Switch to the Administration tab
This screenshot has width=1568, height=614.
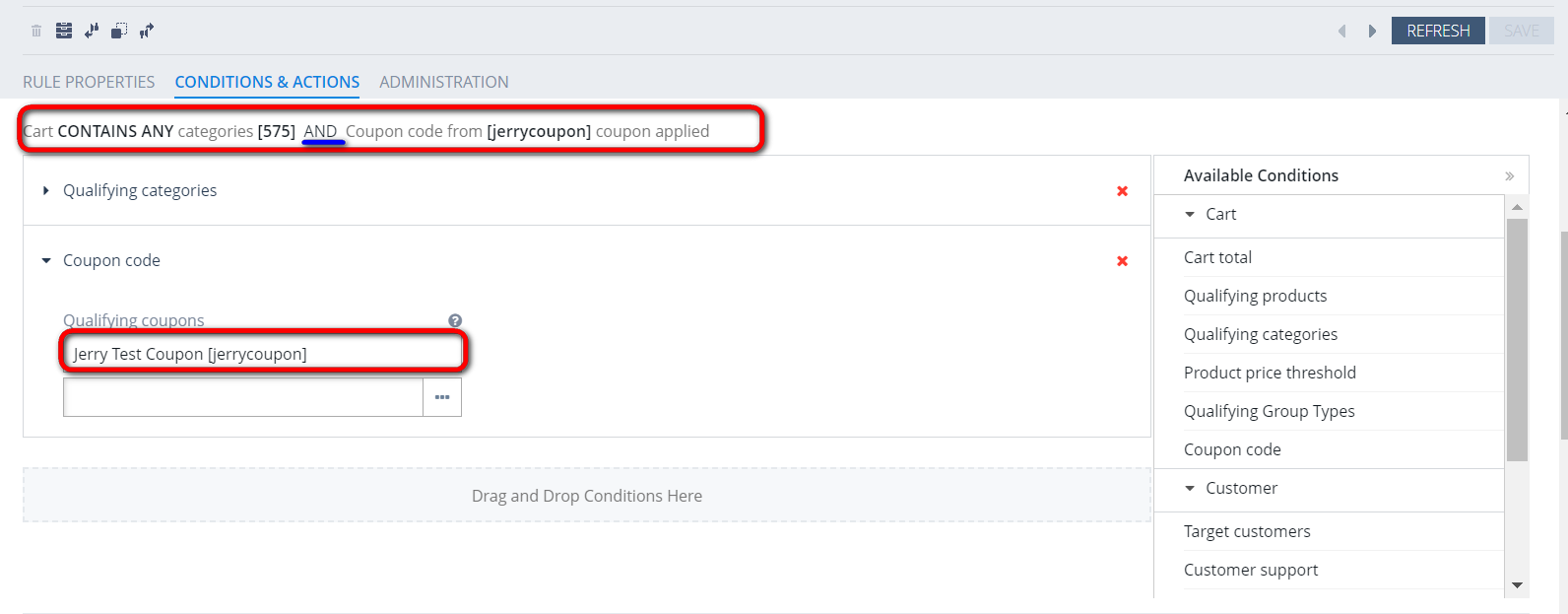[x=444, y=82]
